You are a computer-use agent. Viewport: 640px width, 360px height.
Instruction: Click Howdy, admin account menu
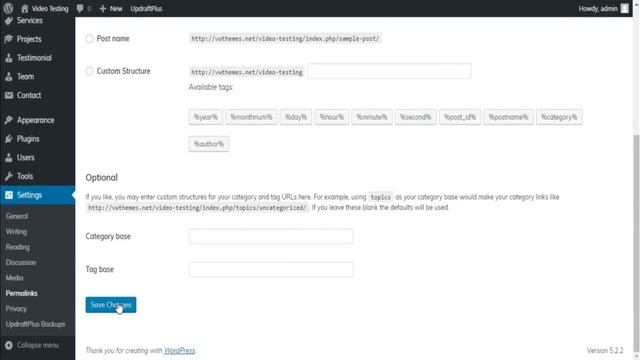tap(603, 9)
